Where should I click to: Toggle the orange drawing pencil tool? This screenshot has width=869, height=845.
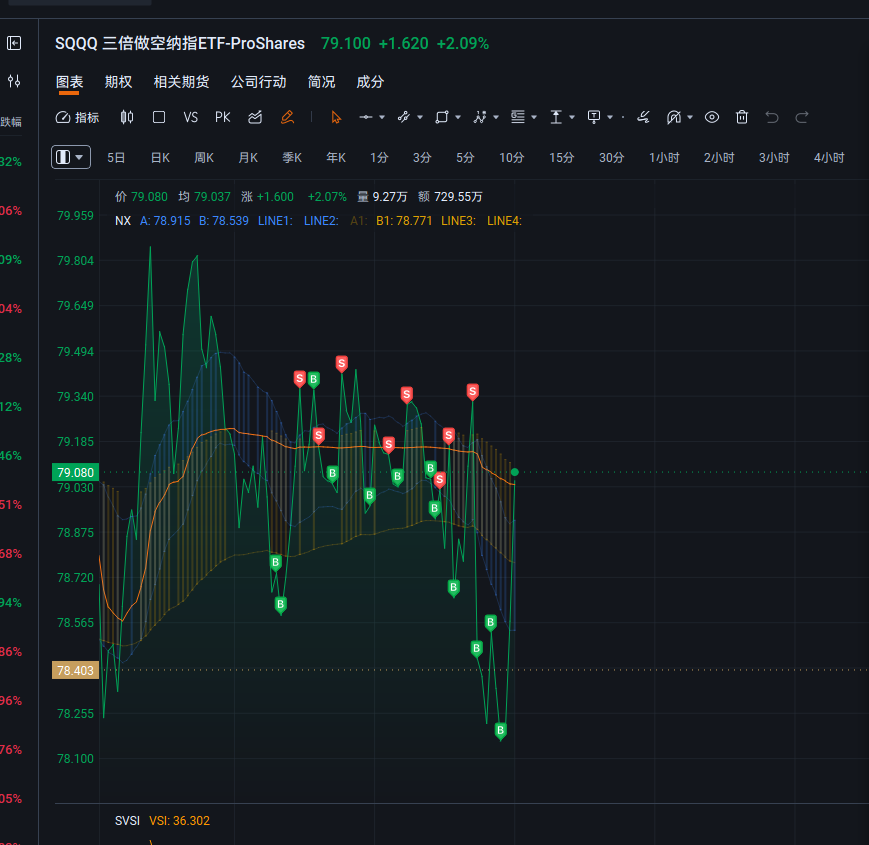coord(287,117)
